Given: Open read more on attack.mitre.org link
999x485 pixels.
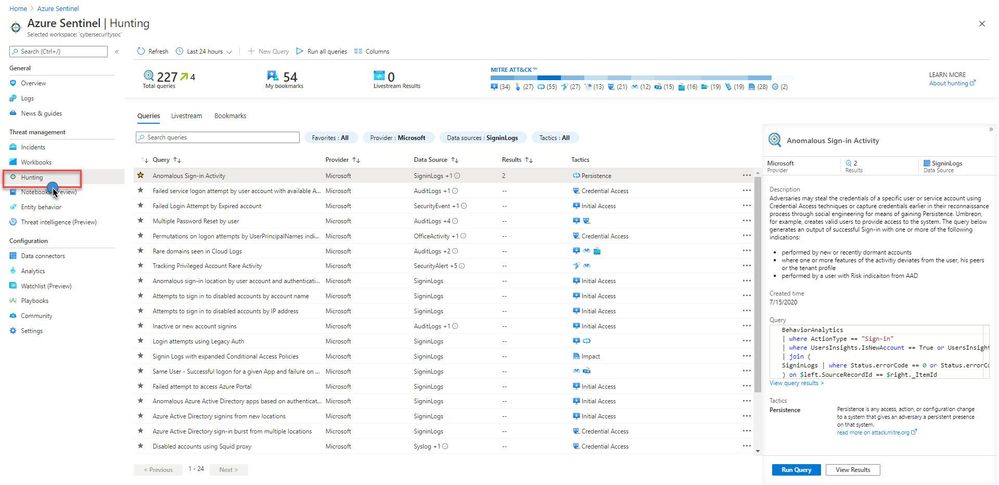Looking at the screenshot, I should point(877,433).
